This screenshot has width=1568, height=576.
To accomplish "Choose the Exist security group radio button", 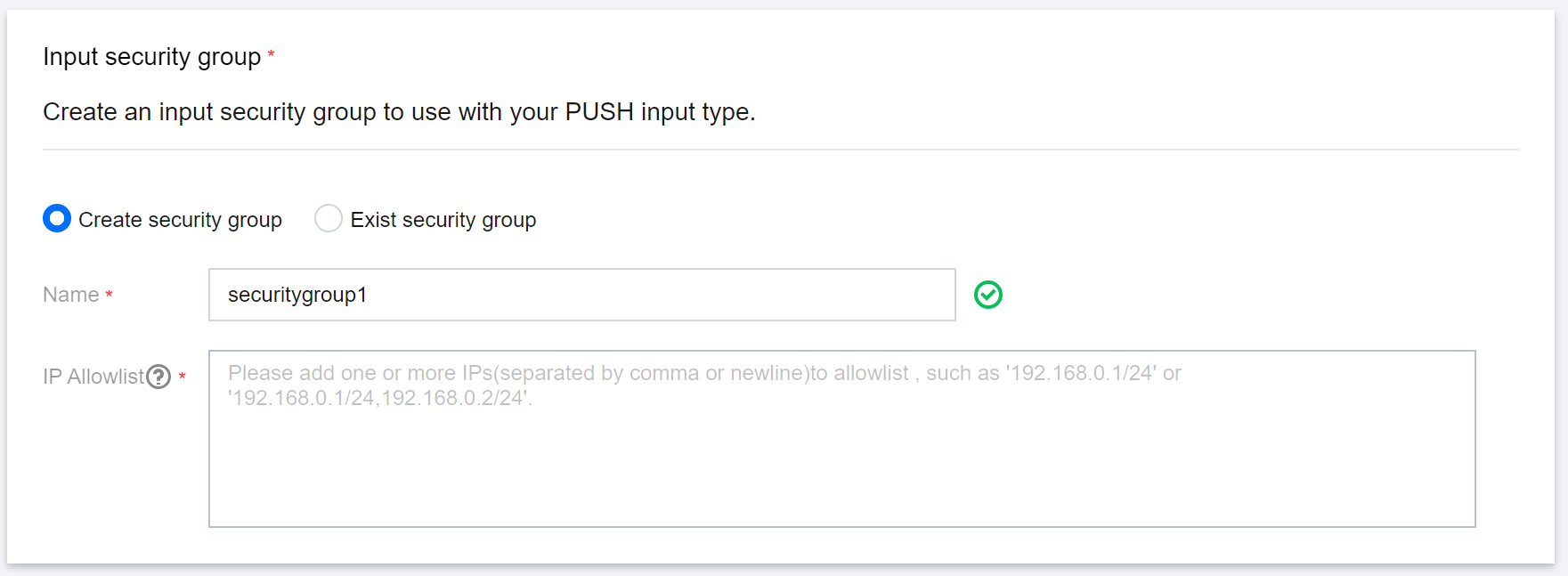I will tap(329, 218).
